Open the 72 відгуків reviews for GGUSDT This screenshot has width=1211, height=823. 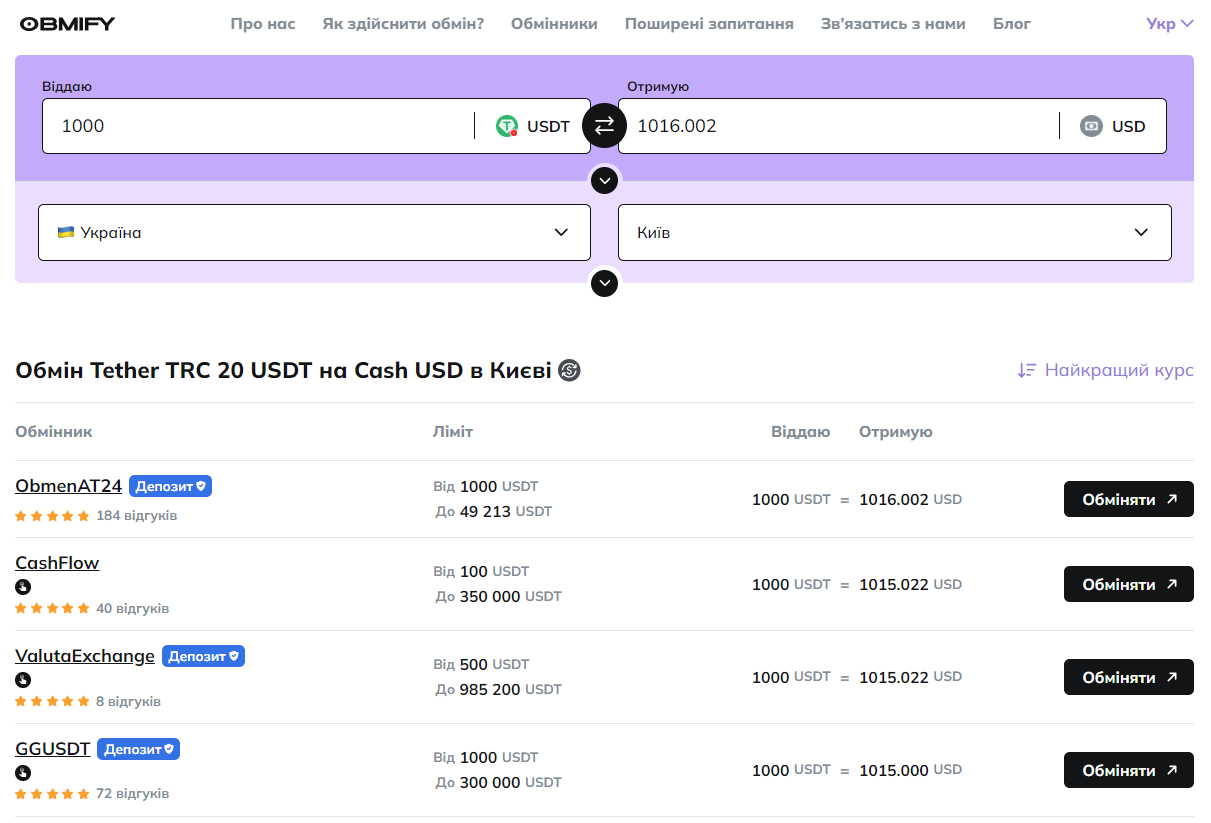pyautogui.click(x=133, y=794)
